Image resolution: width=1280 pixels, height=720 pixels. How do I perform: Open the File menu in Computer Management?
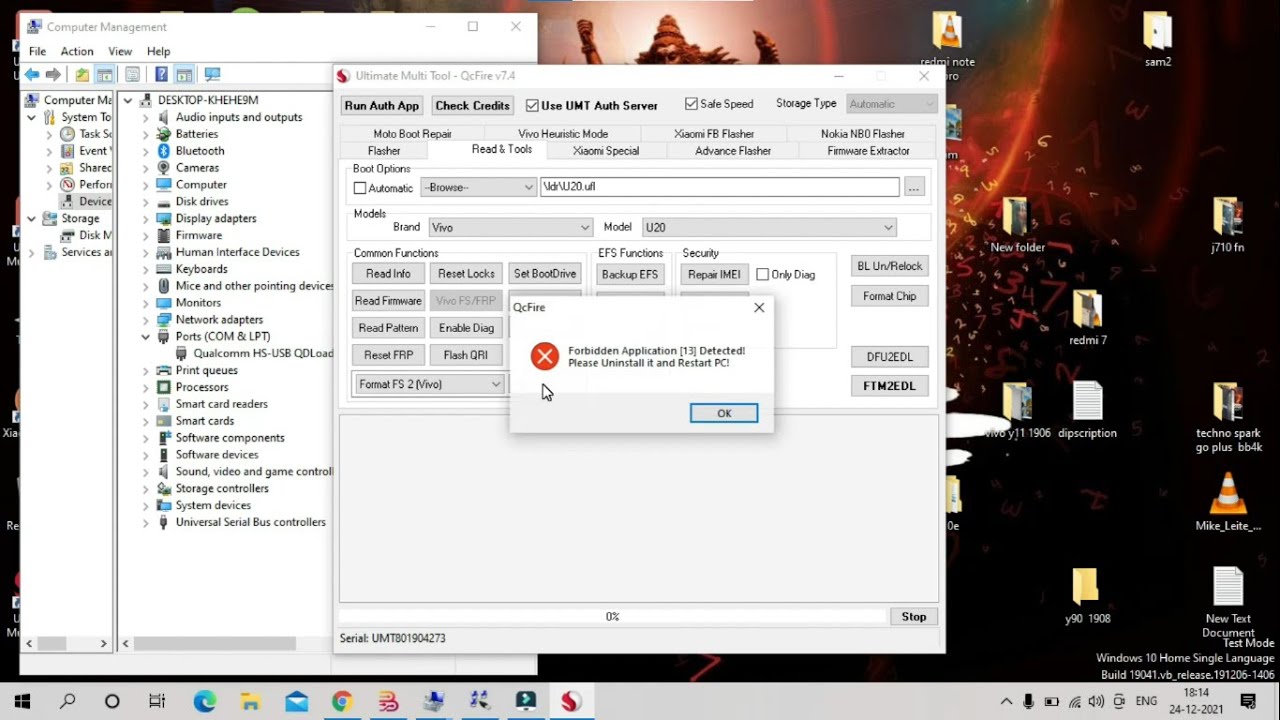(37, 51)
